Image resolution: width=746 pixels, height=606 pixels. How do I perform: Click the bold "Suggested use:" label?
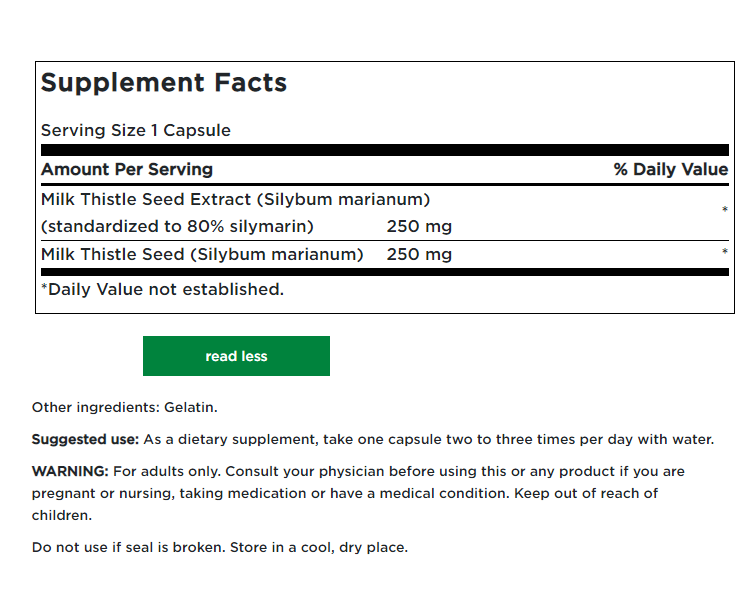[x=85, y=439]
